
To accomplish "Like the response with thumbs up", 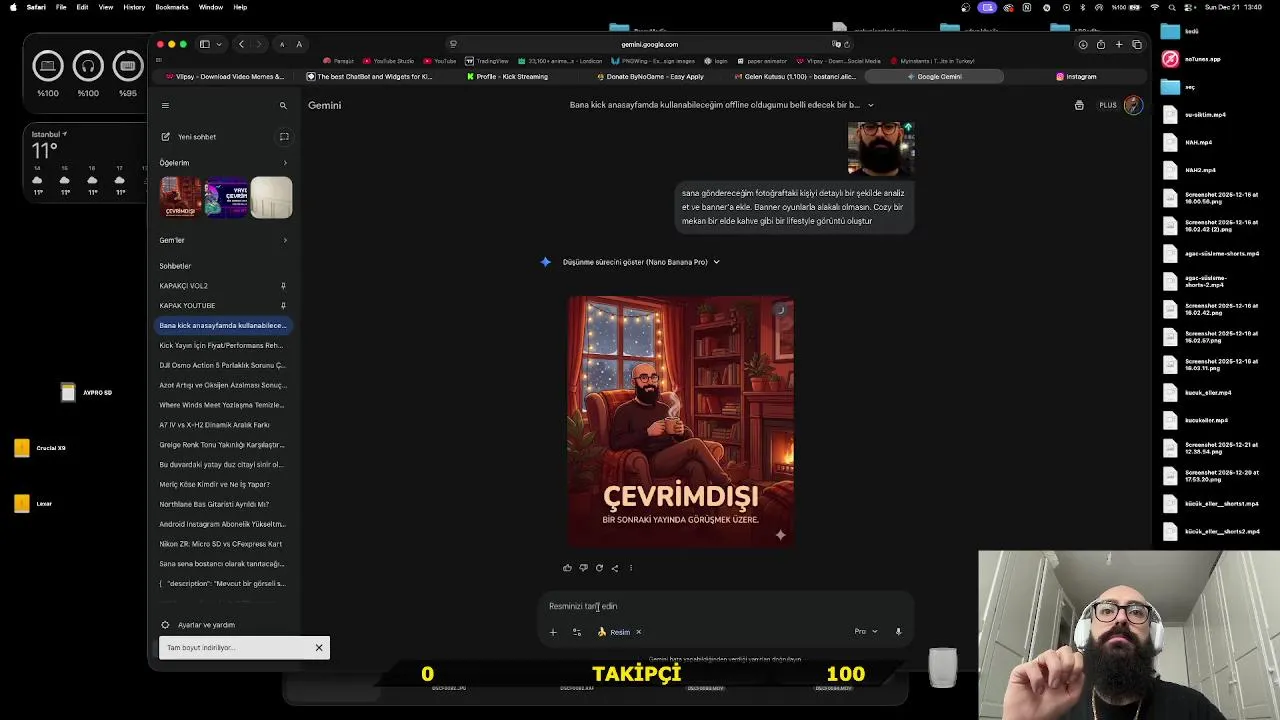I will coord(567,568).
